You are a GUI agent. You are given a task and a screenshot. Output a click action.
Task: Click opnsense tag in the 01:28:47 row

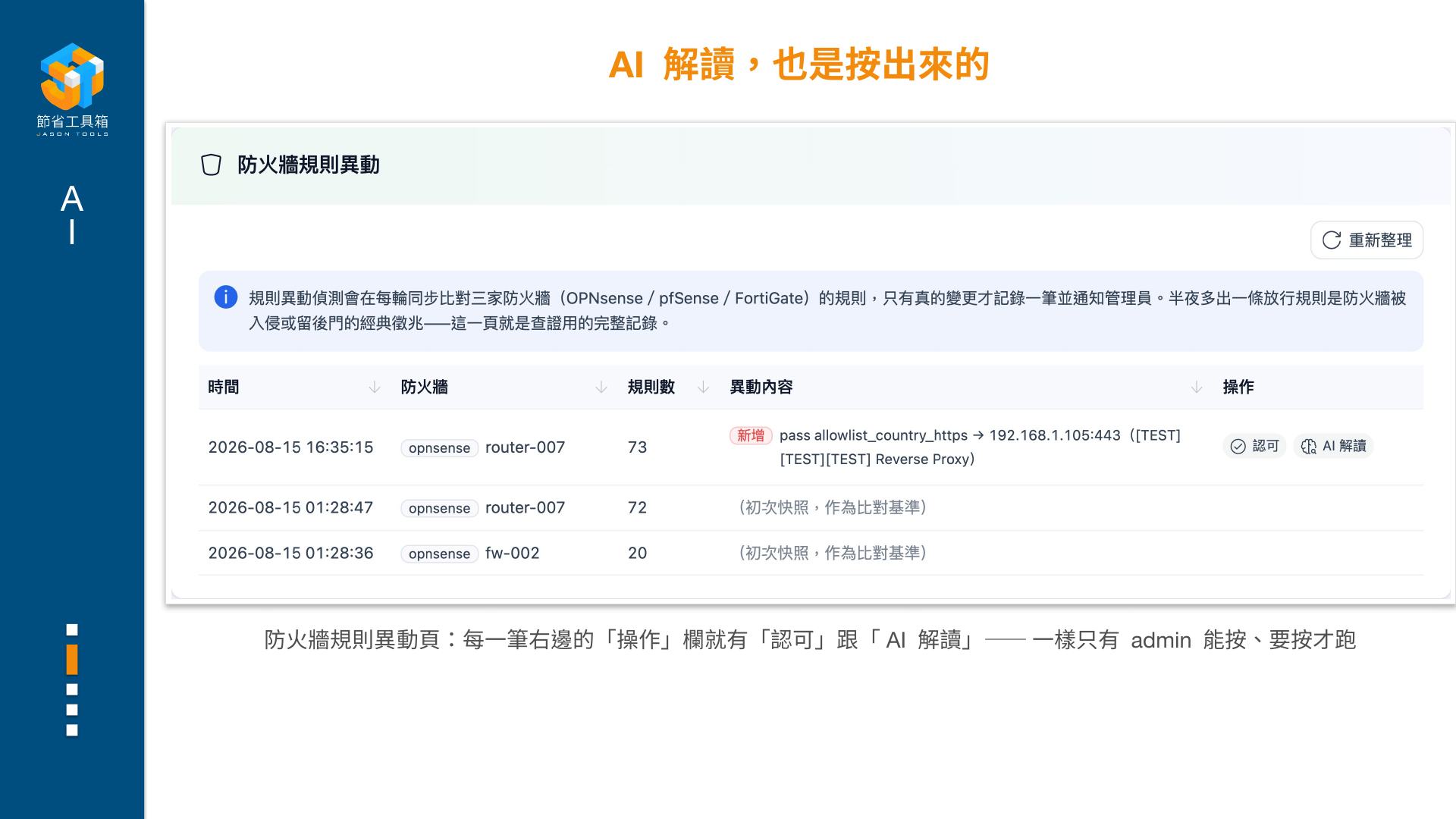pos(439,509)
